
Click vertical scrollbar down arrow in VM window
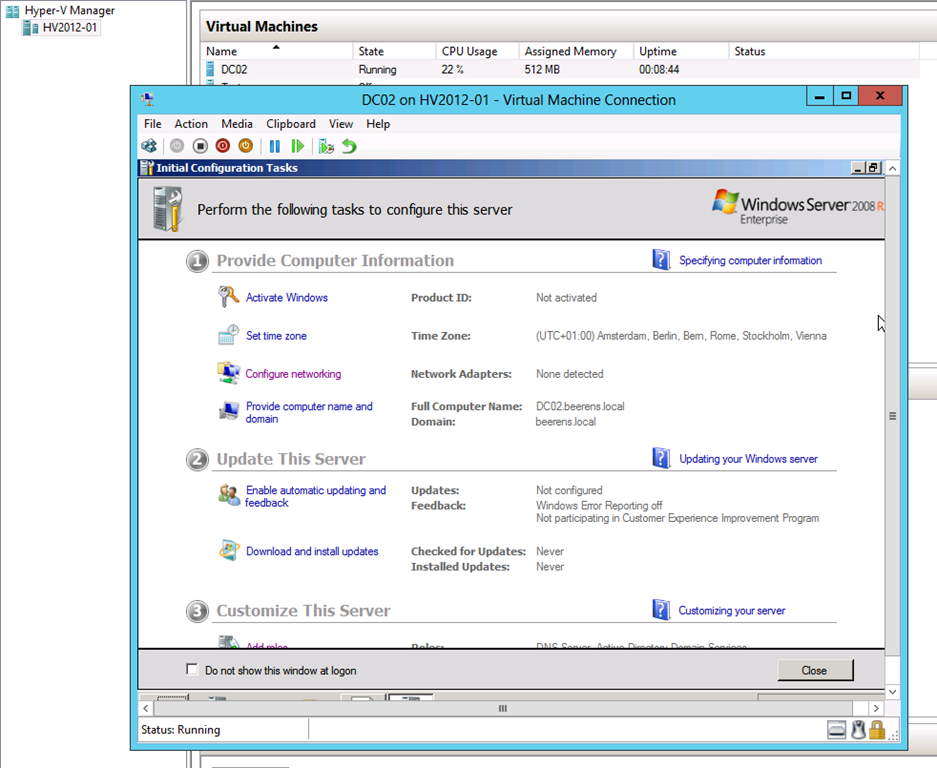click(893, 692)
